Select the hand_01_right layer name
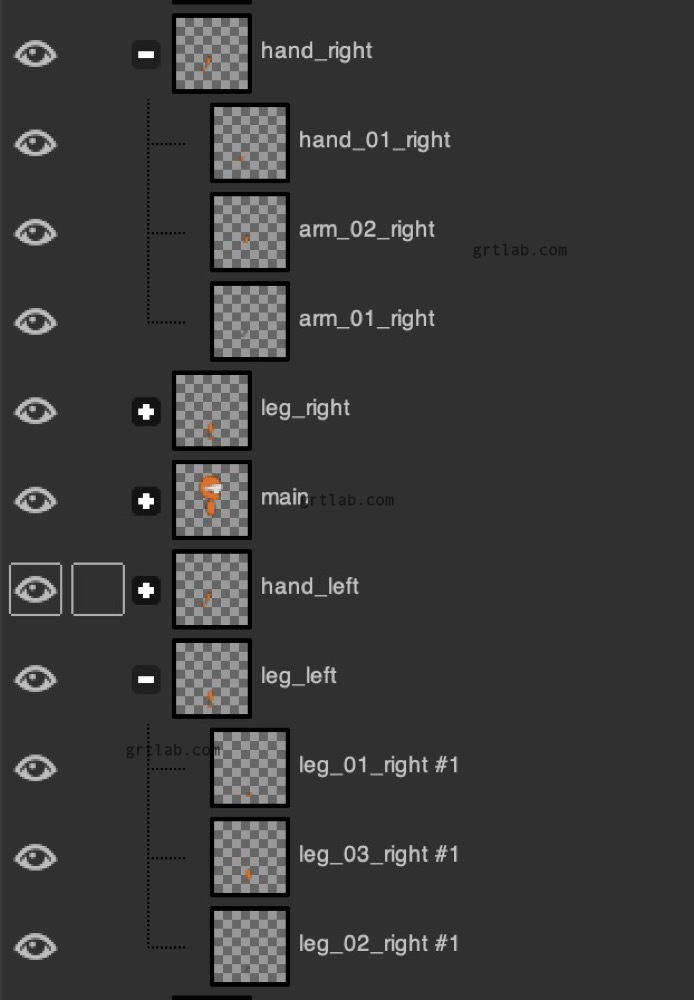The image size is (694, 1000). point(374,140)
